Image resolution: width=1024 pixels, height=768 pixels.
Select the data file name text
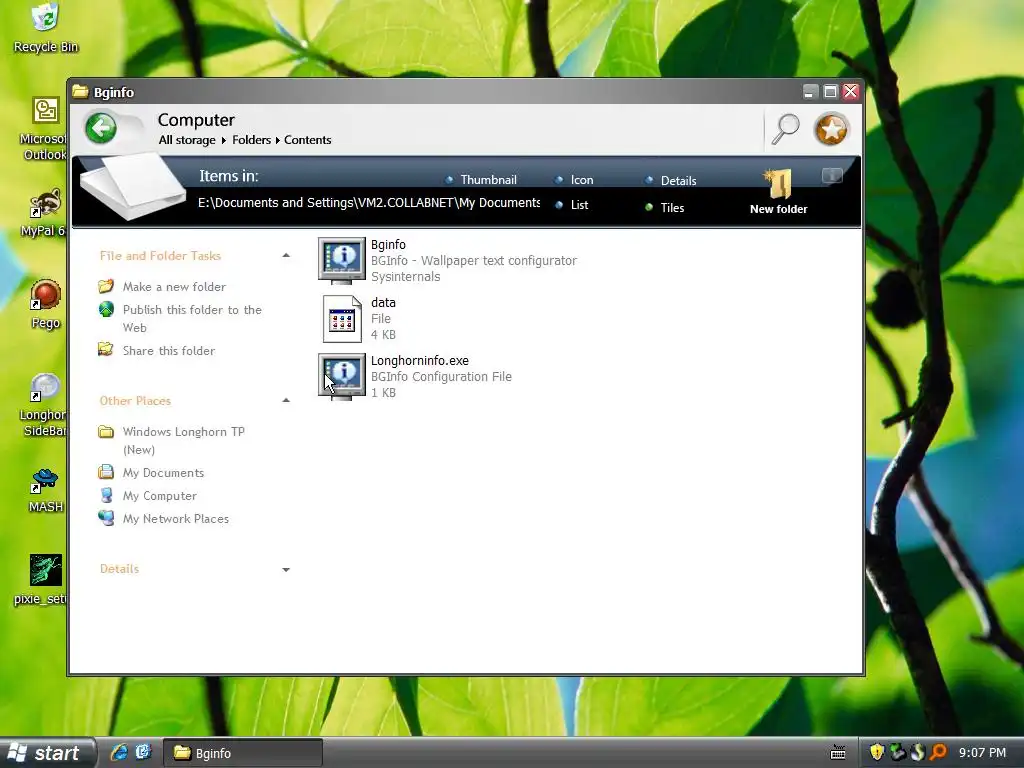(x=383, y=302)
